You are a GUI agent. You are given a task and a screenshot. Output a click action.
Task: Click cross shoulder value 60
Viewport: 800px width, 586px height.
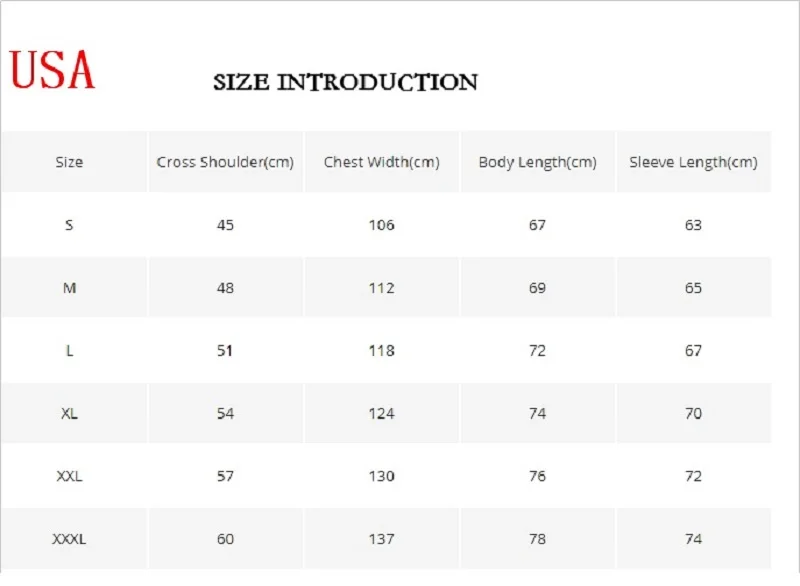click(225, 539)
